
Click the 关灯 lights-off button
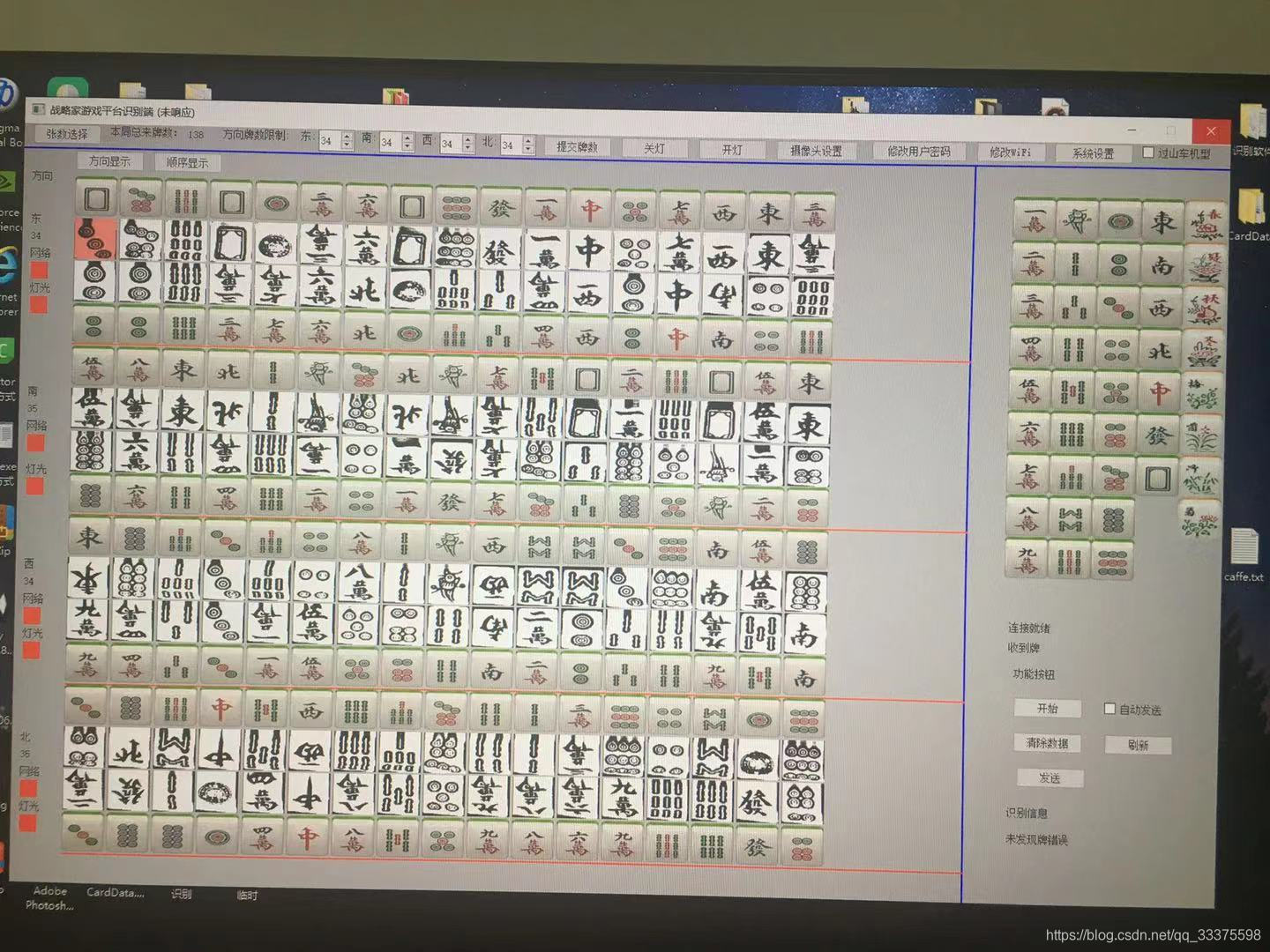654,149
